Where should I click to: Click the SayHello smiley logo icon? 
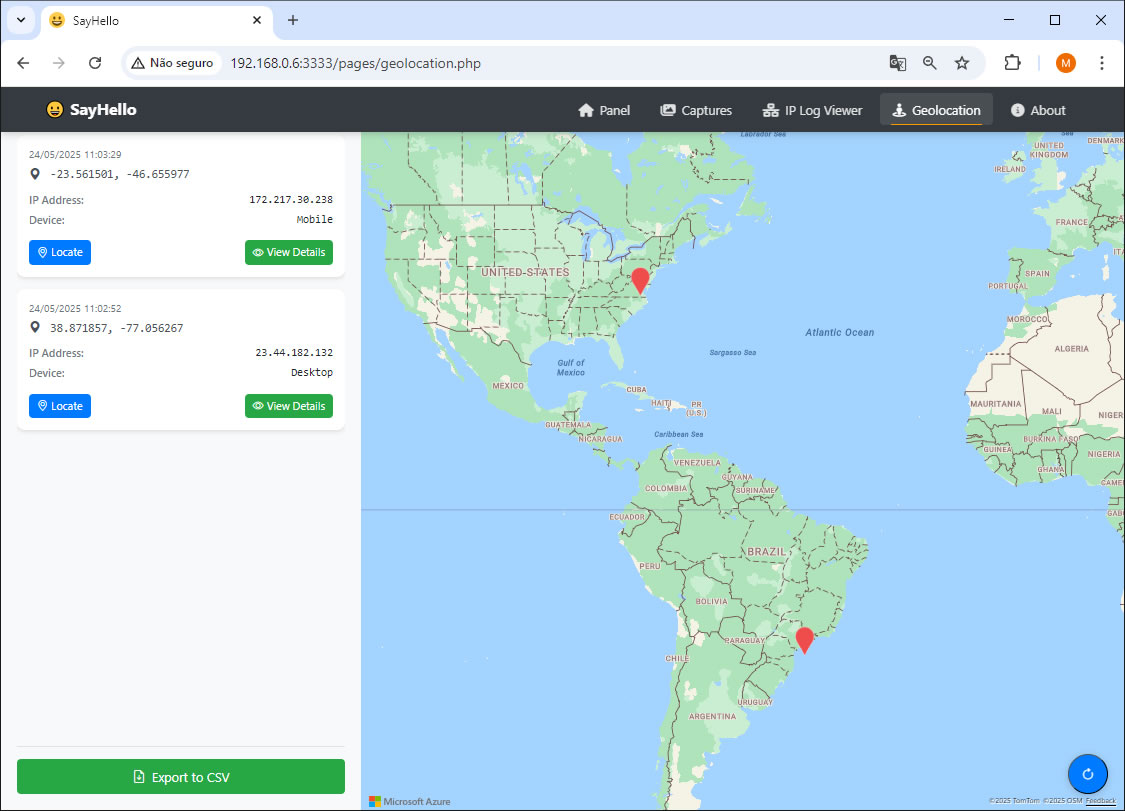(55, 110)
